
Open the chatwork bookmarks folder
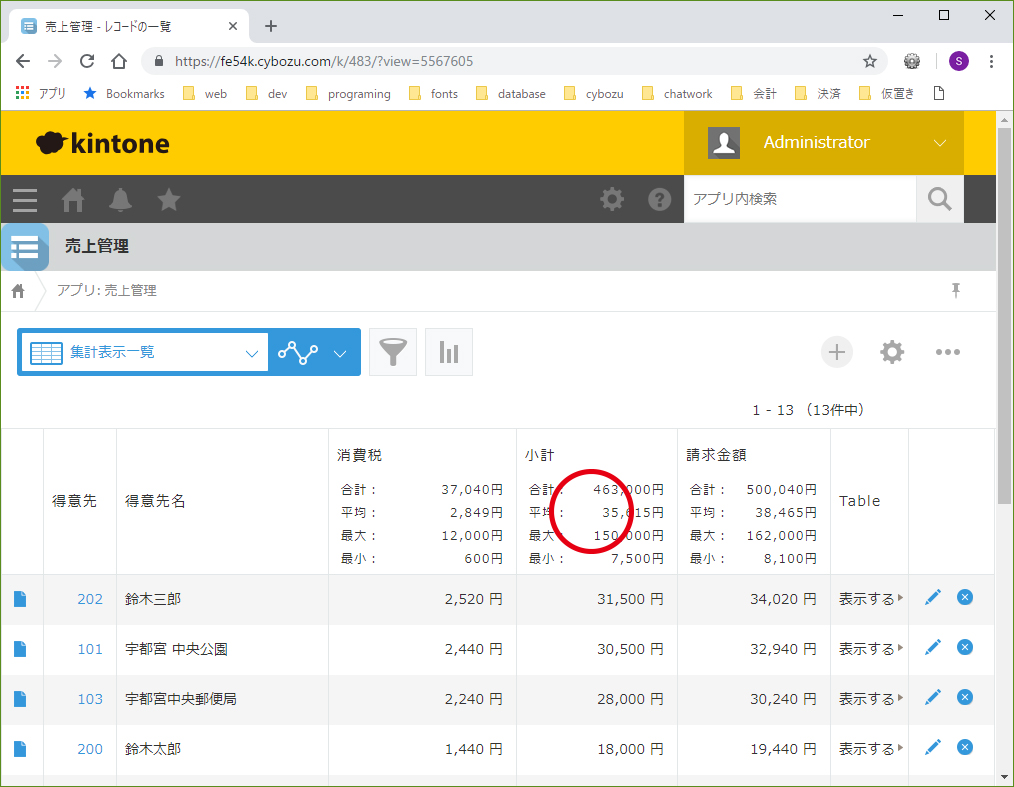(677, 94)
